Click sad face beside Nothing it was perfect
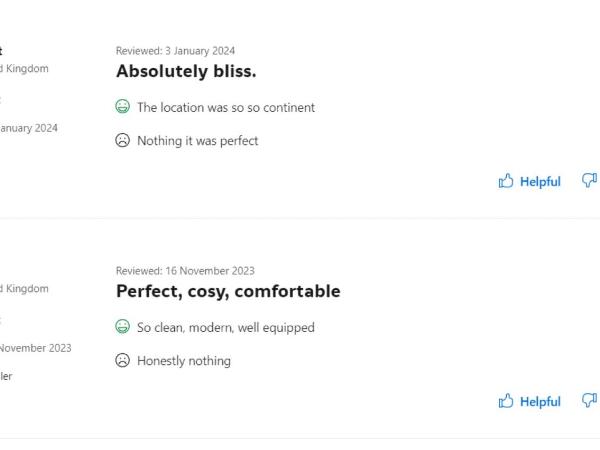This screenshot has height=450, width=600. (x=122, y=140)
